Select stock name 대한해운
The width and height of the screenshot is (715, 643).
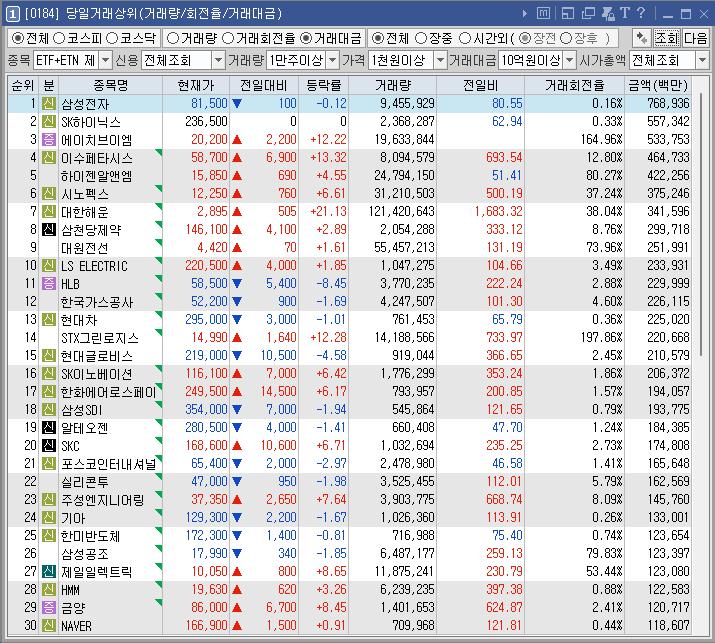point(85,212)
